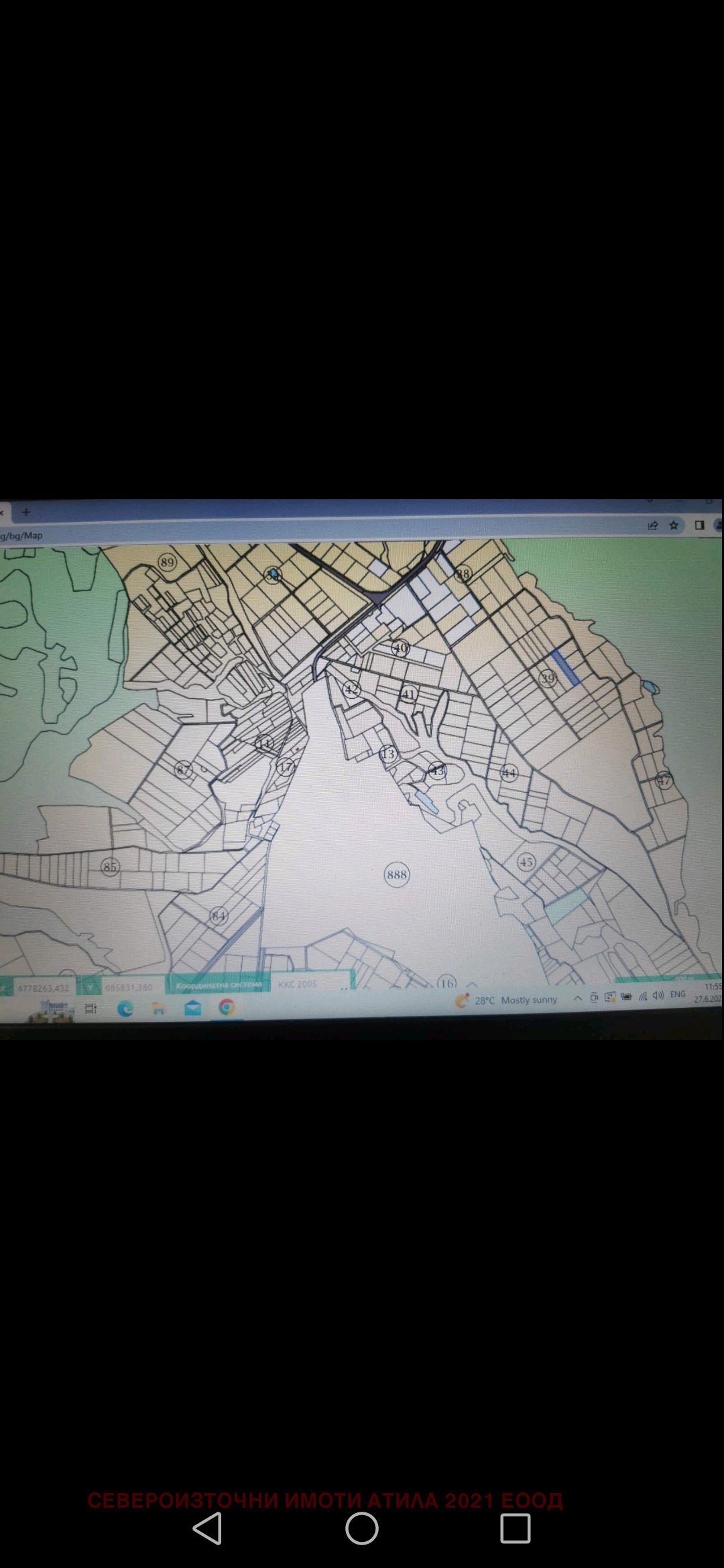Tap the Android recent apps square
The width and height of the screenshot is (724, 1568).
[x=516, y=1528]
